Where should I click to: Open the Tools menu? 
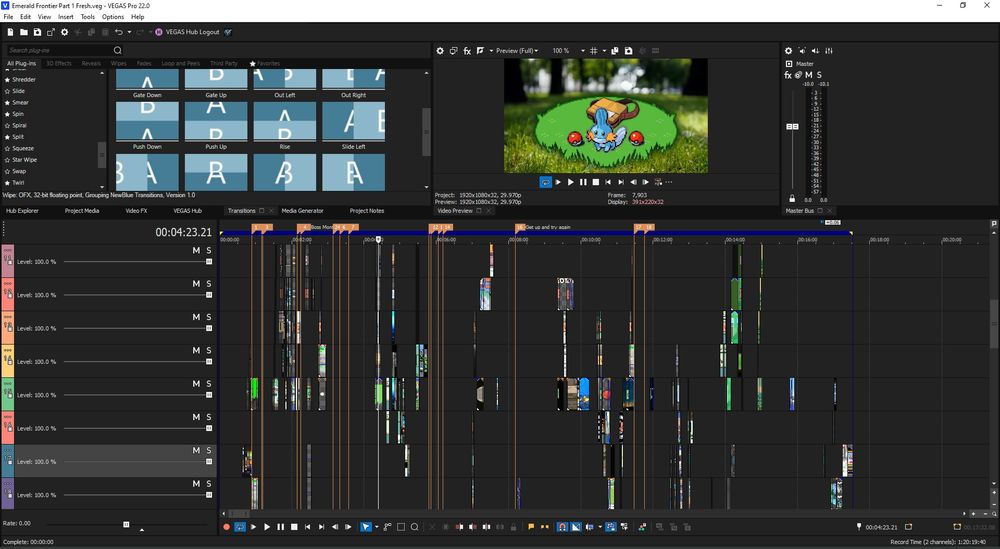tap(87, 17)
